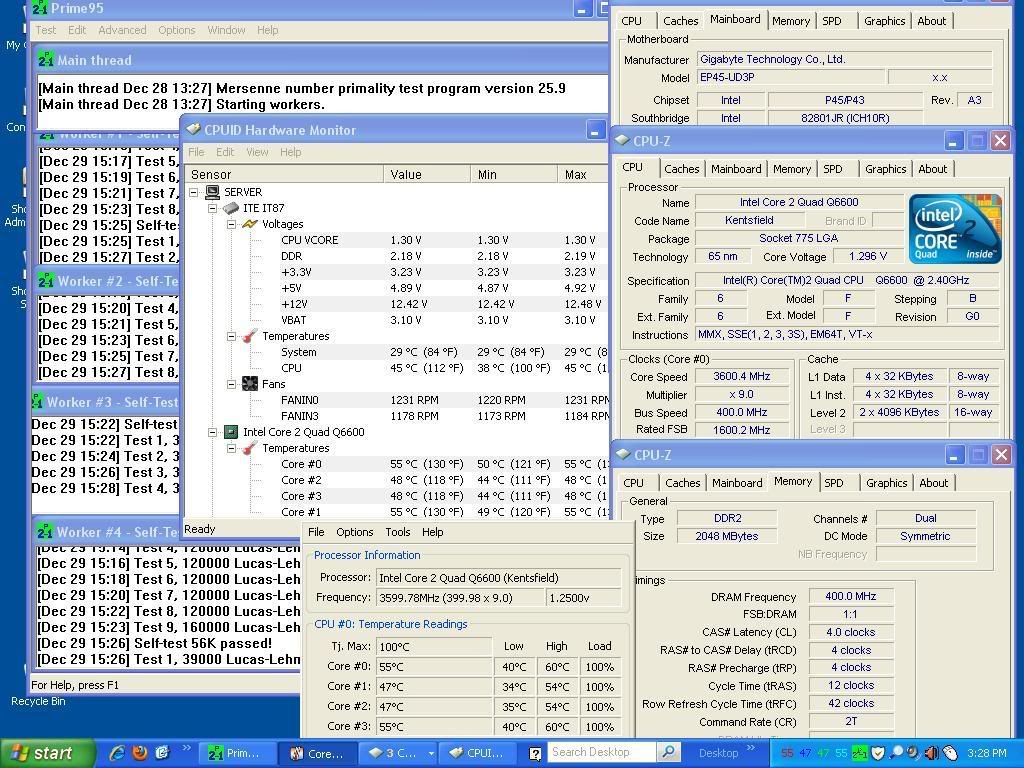Click the ITE IT87 chip icon

[231, 208]
